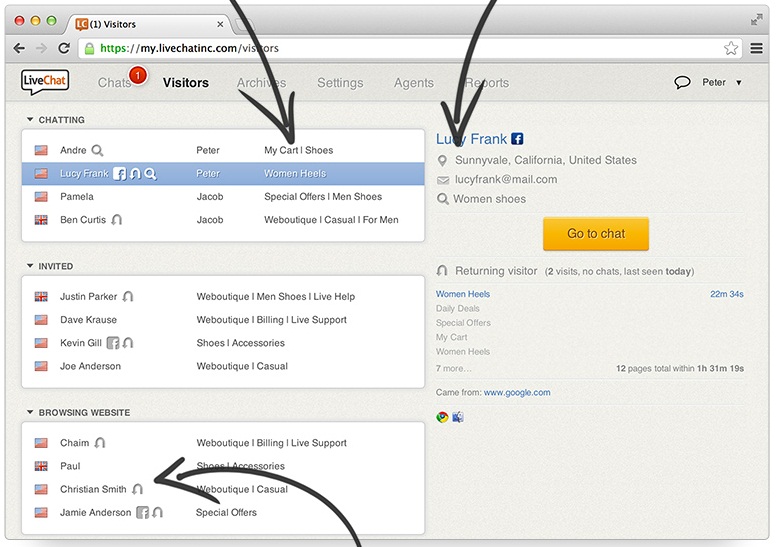Select visitor Christian Smith in browsing list
Viewport: 778px width, 547px height.
click(x=93, y=490)
